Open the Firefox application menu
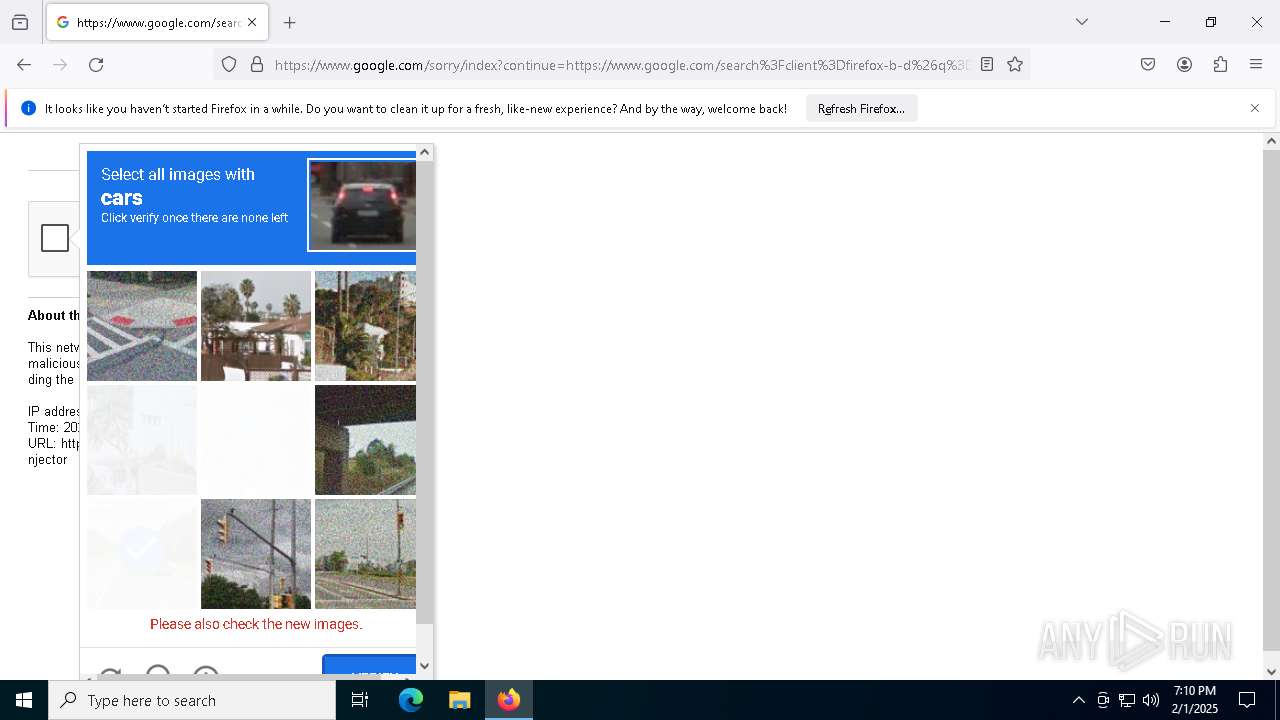Screen dimensions: 1280x720 (x=1256, y=65)
